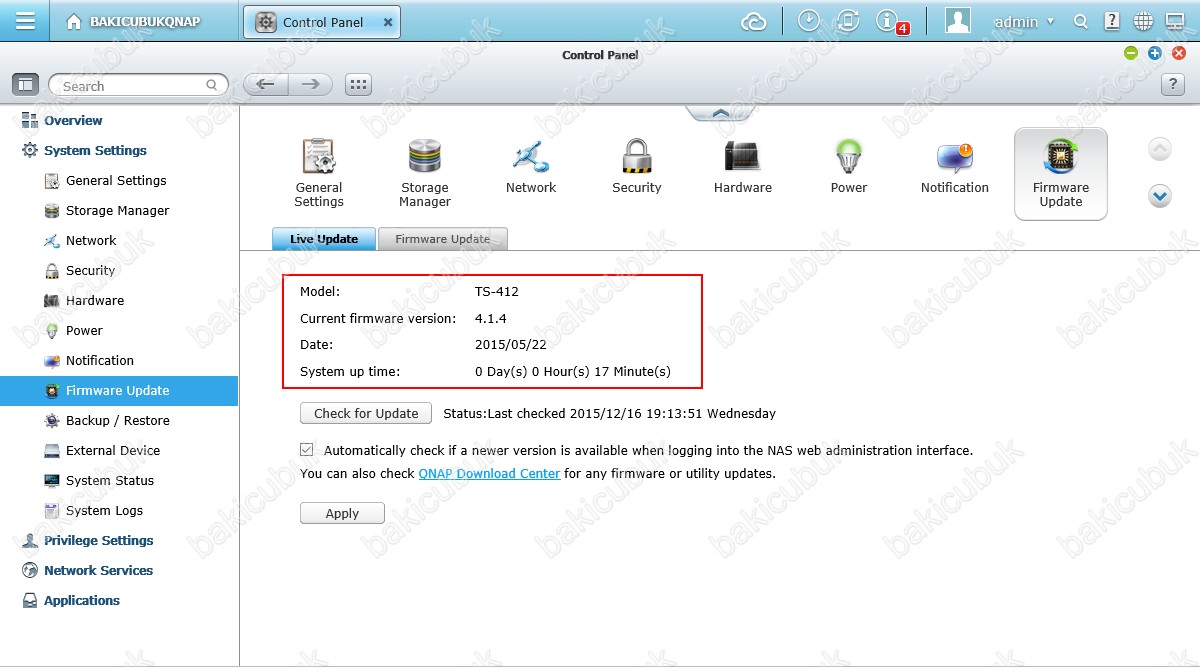
Task: Open Hardware large icon
Action: click(743, 166)
